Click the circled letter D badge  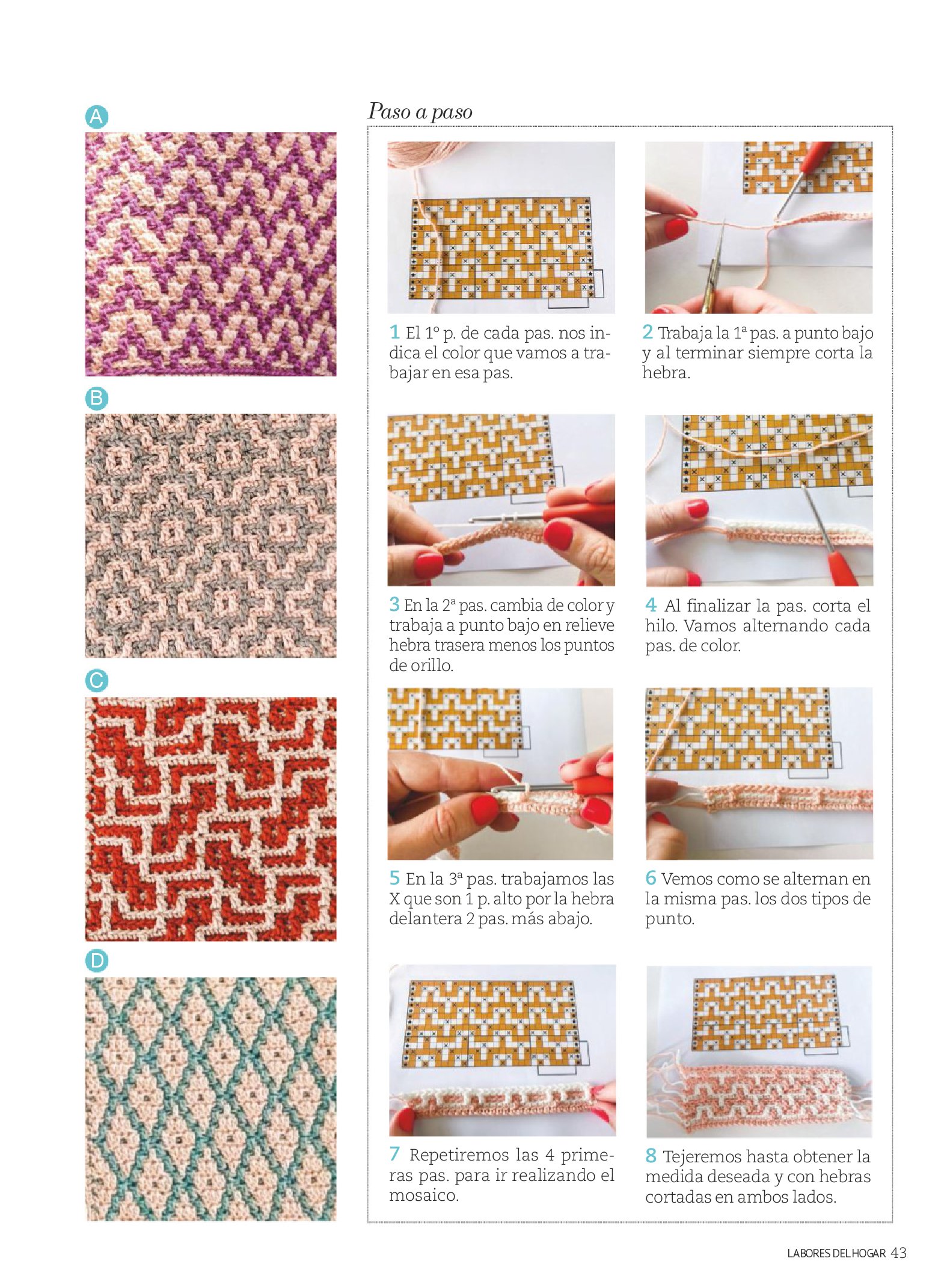tap(97, 961)
